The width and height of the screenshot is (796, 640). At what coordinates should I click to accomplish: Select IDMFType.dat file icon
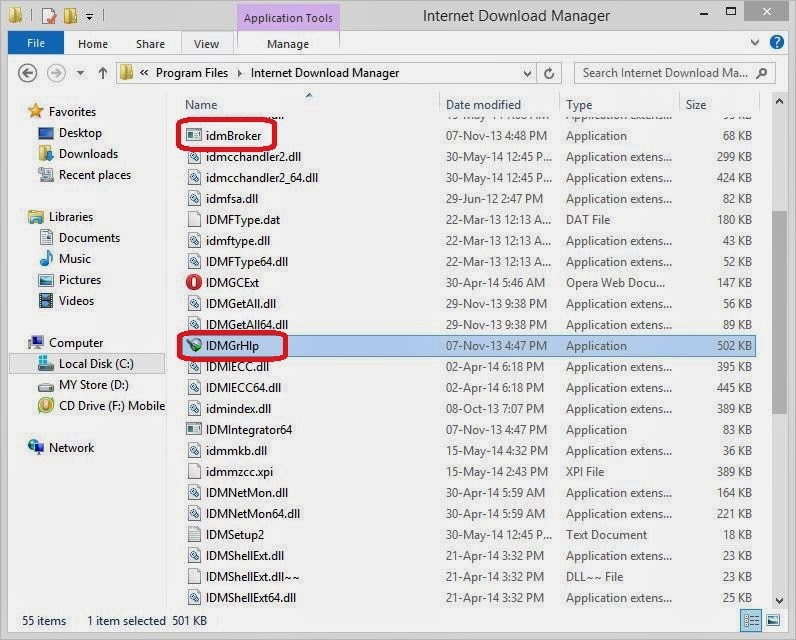click(x=194, y=219)
